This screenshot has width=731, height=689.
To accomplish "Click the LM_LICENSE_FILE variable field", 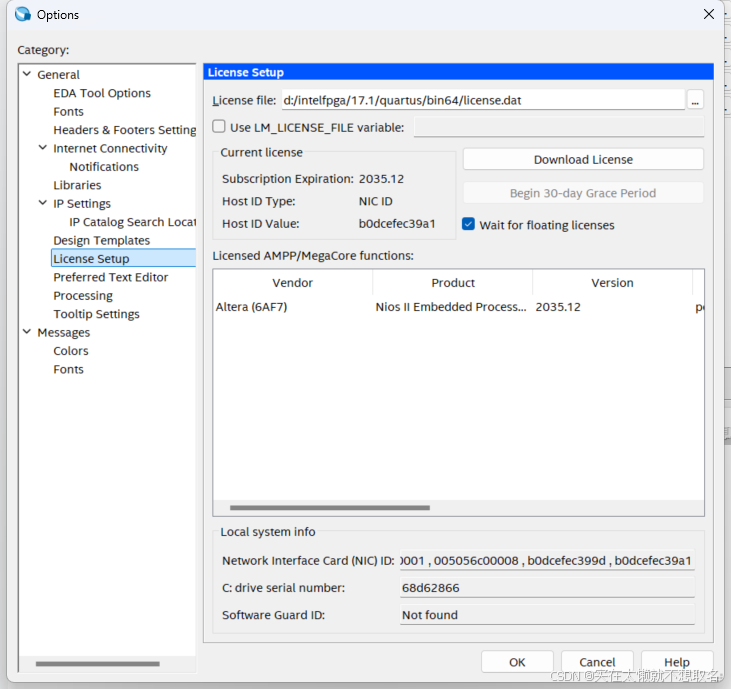I will (x=559, y=127).
